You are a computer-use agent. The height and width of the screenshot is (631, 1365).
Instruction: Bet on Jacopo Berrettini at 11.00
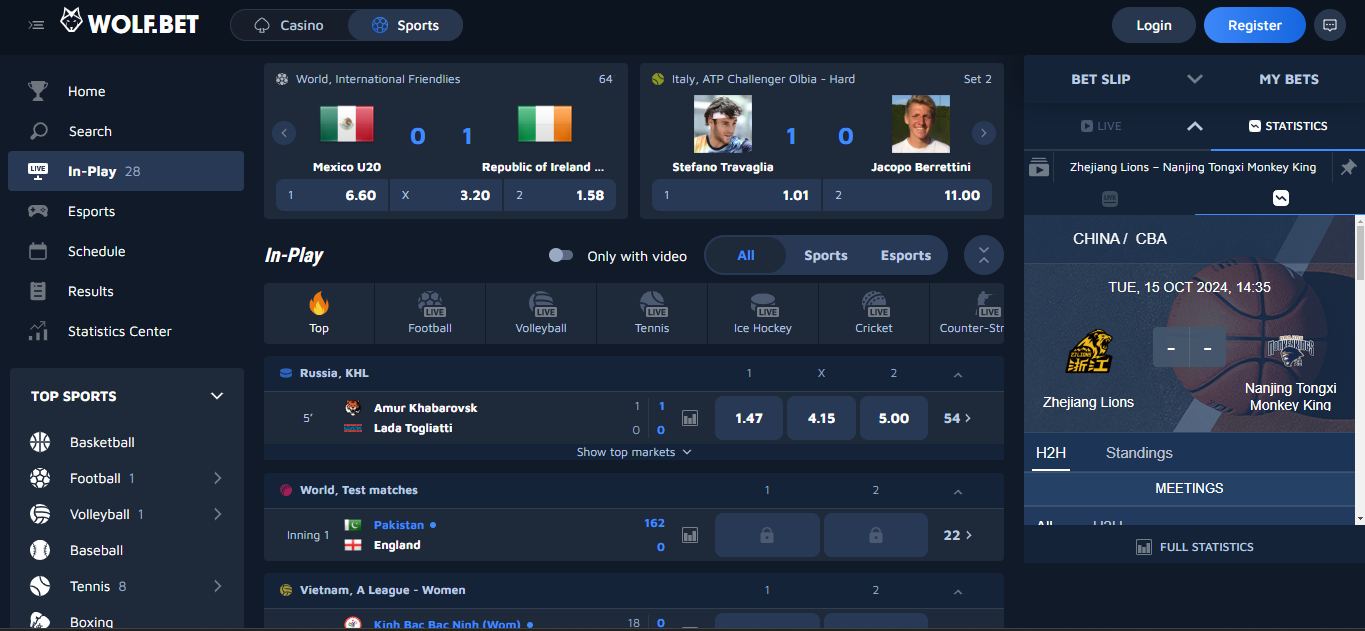907,195
